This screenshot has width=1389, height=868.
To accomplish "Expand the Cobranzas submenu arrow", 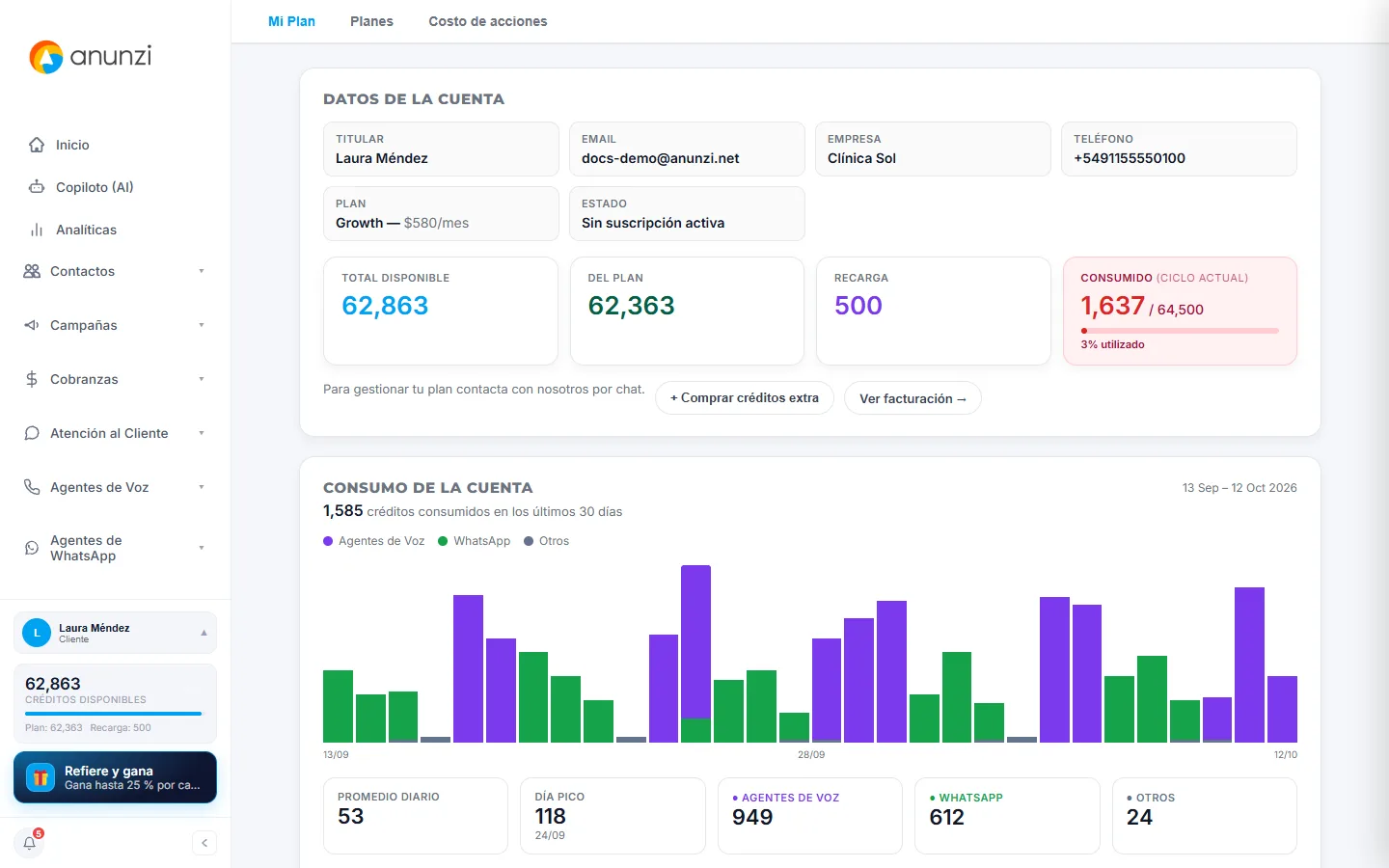I will click(x=202, y=379).
